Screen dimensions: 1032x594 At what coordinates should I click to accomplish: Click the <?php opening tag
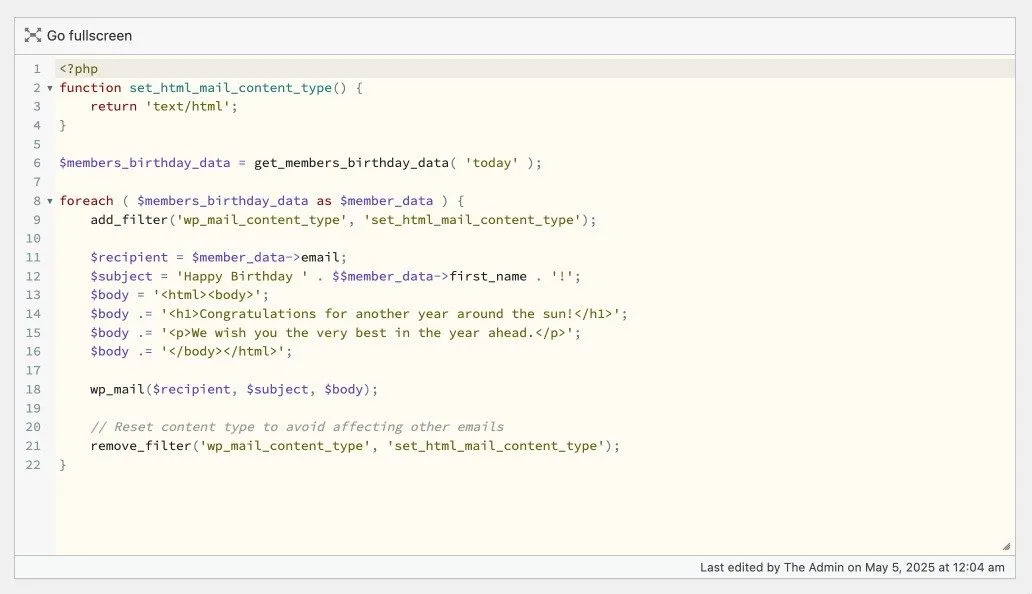tap(78, 68)
